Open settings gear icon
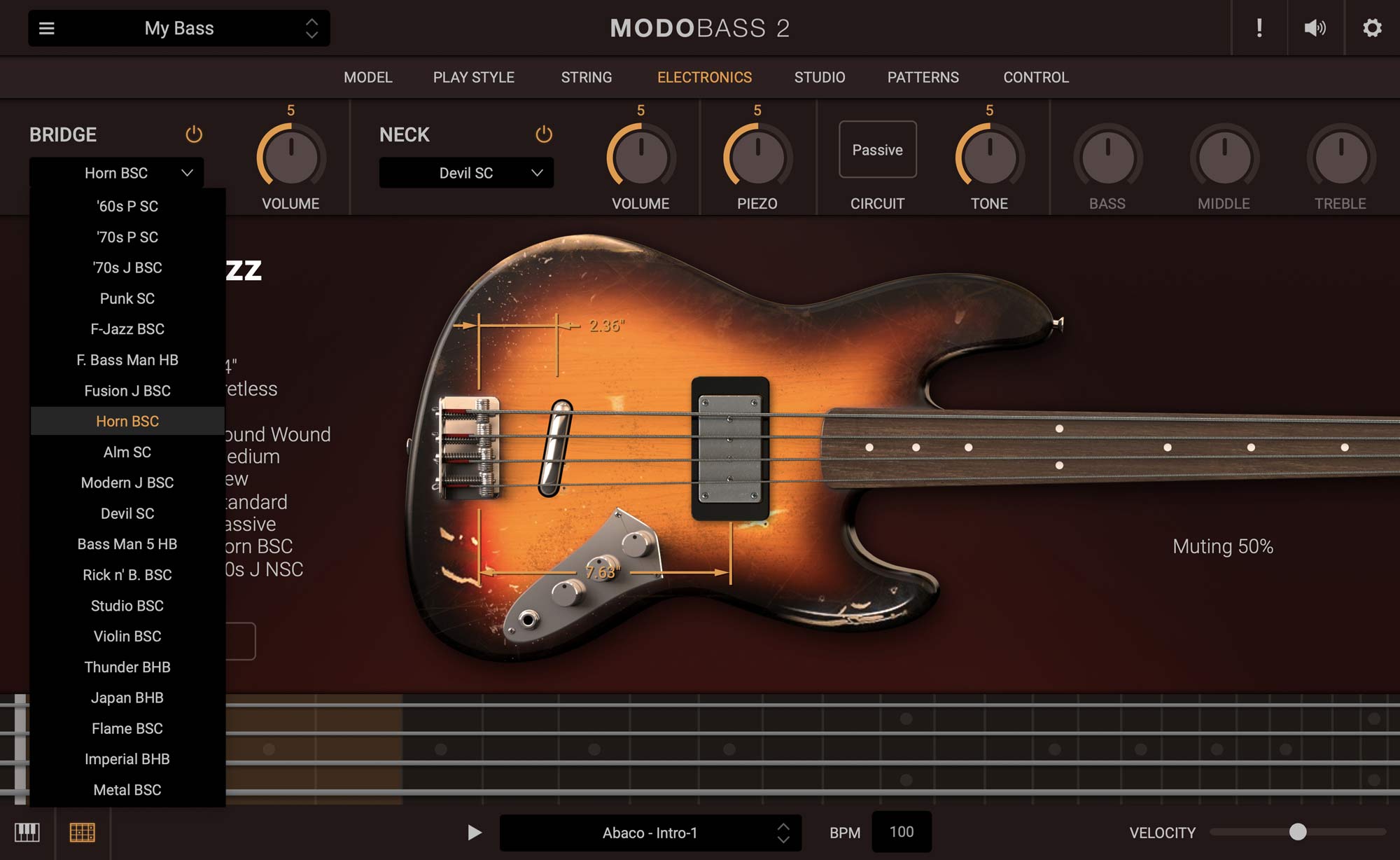 tap(1372, 28)
